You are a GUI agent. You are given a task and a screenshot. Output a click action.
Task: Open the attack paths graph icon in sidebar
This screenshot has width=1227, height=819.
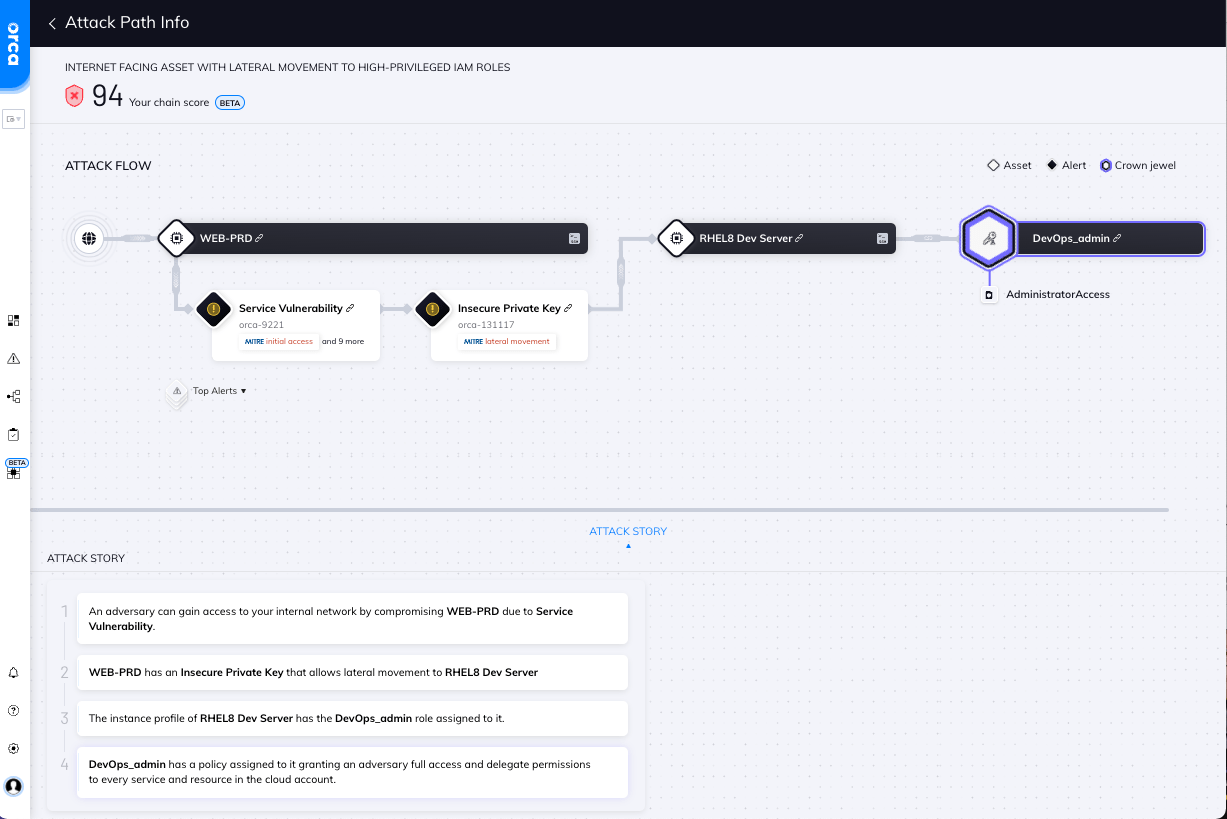14,396
